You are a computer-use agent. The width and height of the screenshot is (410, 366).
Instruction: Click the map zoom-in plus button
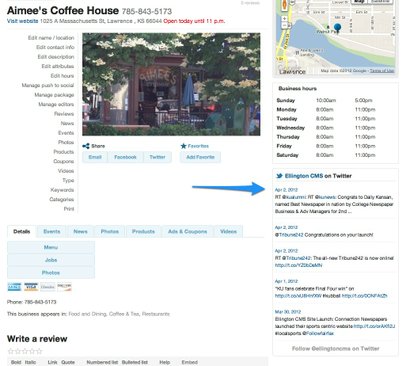pos(285,19)
